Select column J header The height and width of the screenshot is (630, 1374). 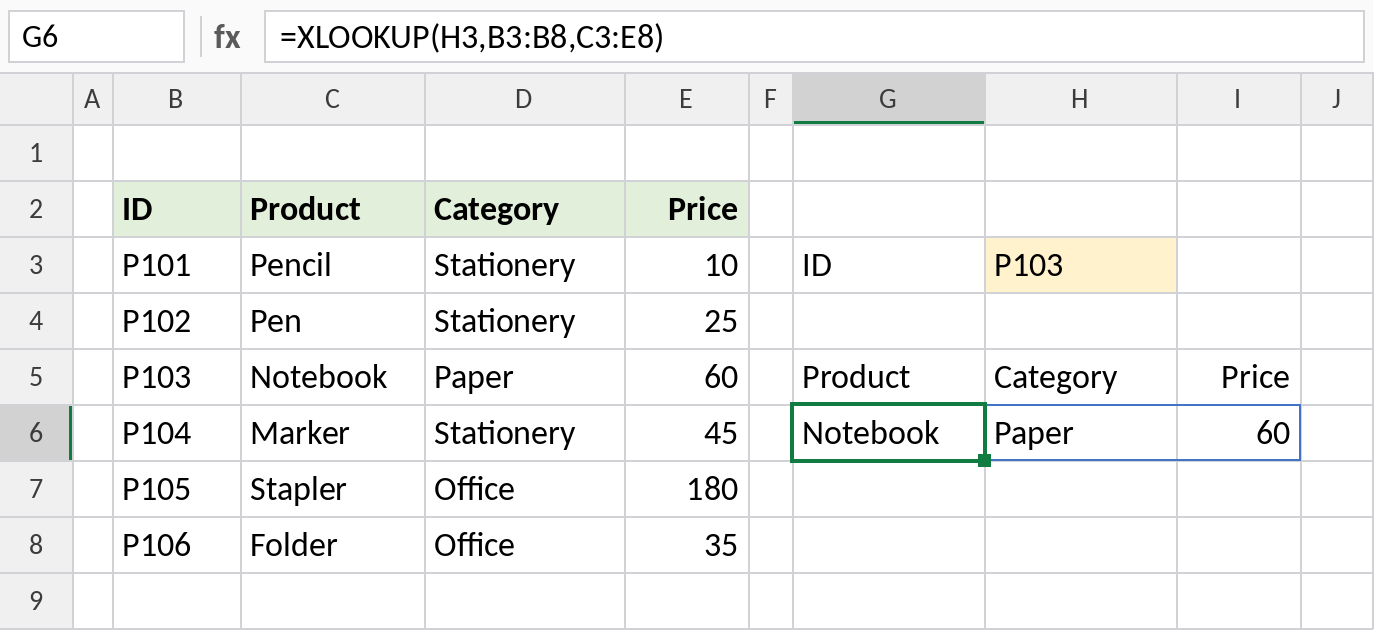point(1337,98)
